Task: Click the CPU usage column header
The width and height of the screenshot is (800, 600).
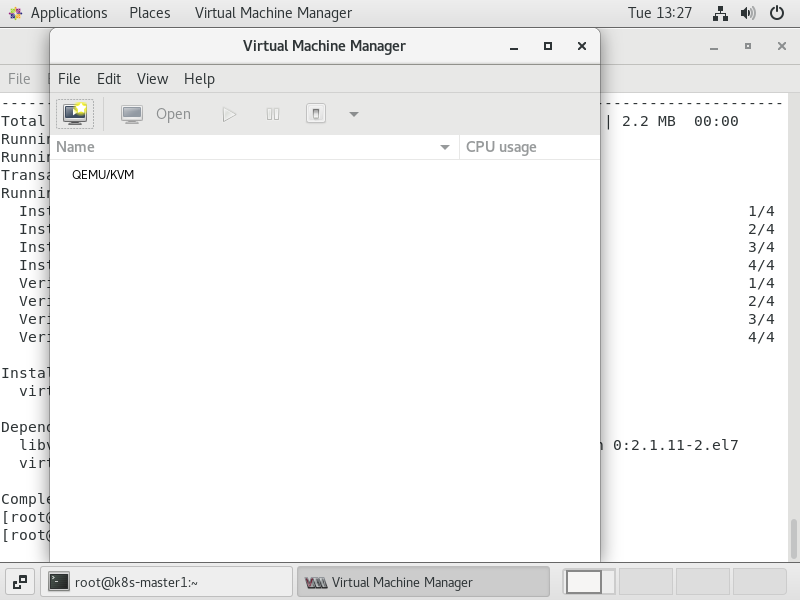Action: point(530,147)
